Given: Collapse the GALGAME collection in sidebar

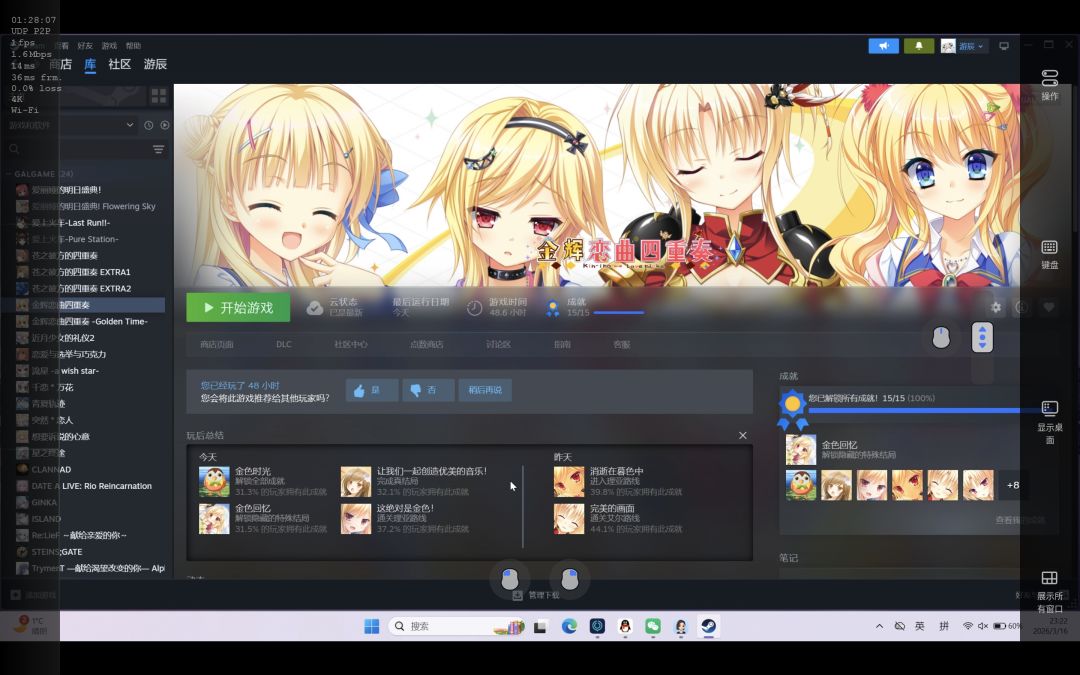Looking at the screenshot, I should coord(9,174).
